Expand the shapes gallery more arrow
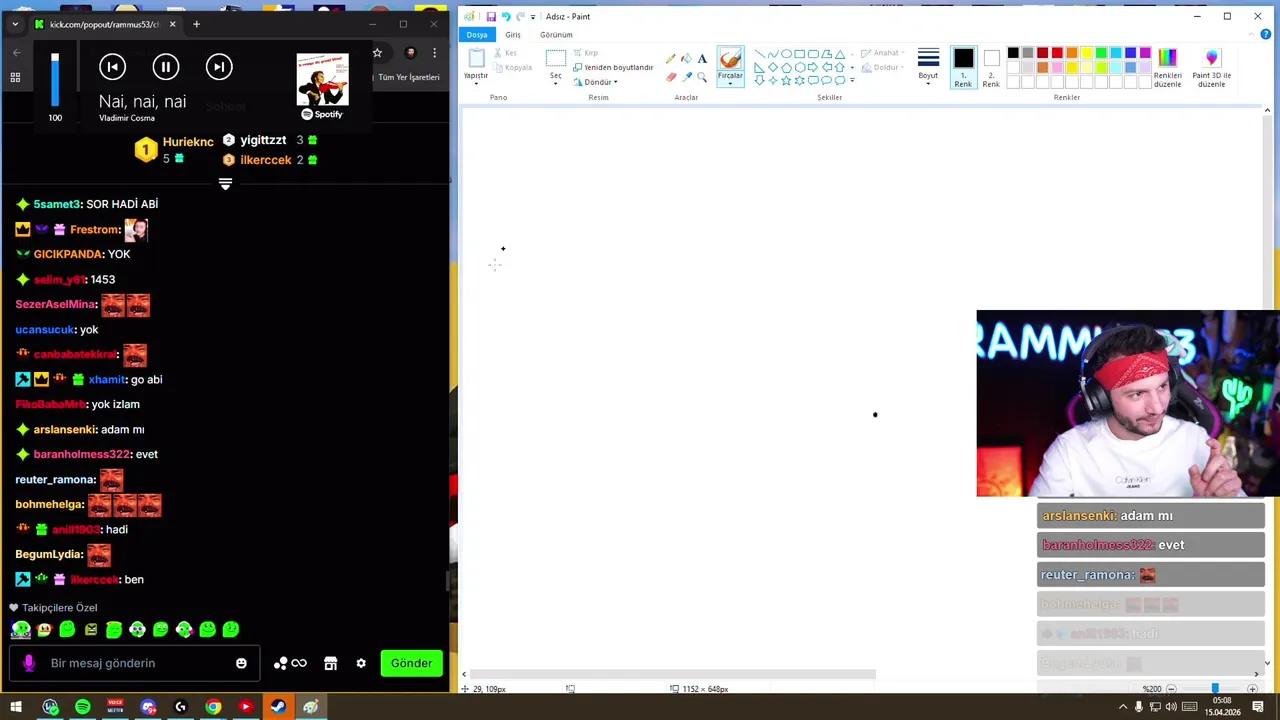Viewport: 1280px width, 720px height. click(852, 80)
